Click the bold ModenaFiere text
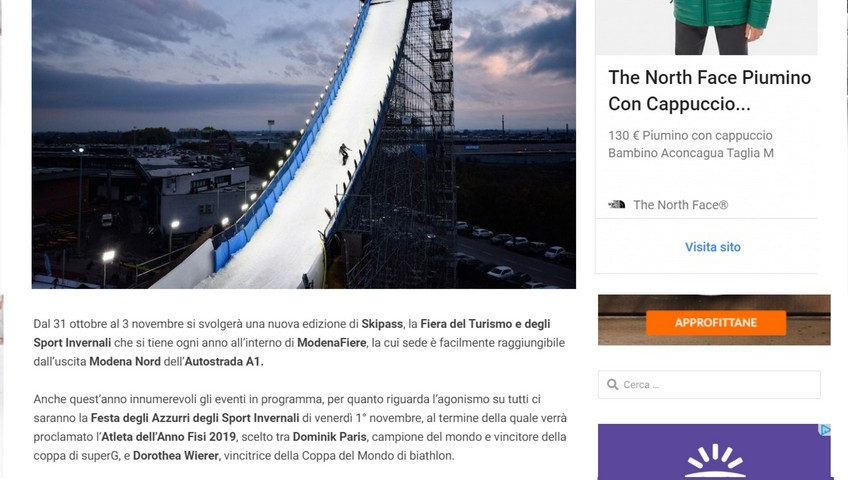 [331, 343]
